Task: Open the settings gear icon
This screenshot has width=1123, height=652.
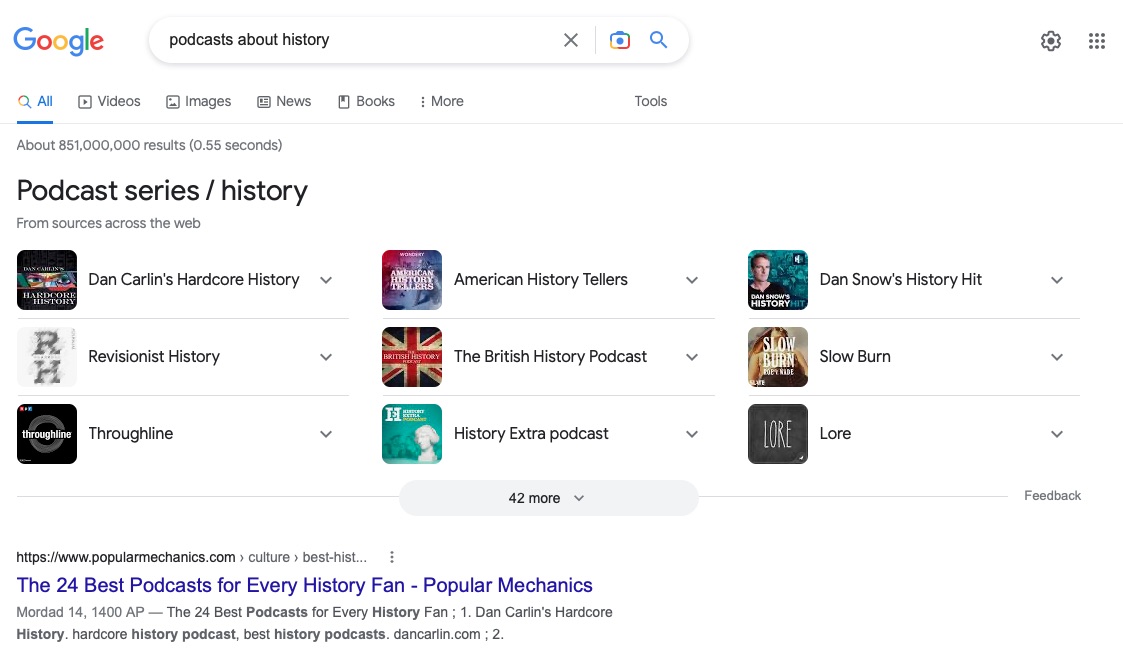Action: pos(1051,41)
